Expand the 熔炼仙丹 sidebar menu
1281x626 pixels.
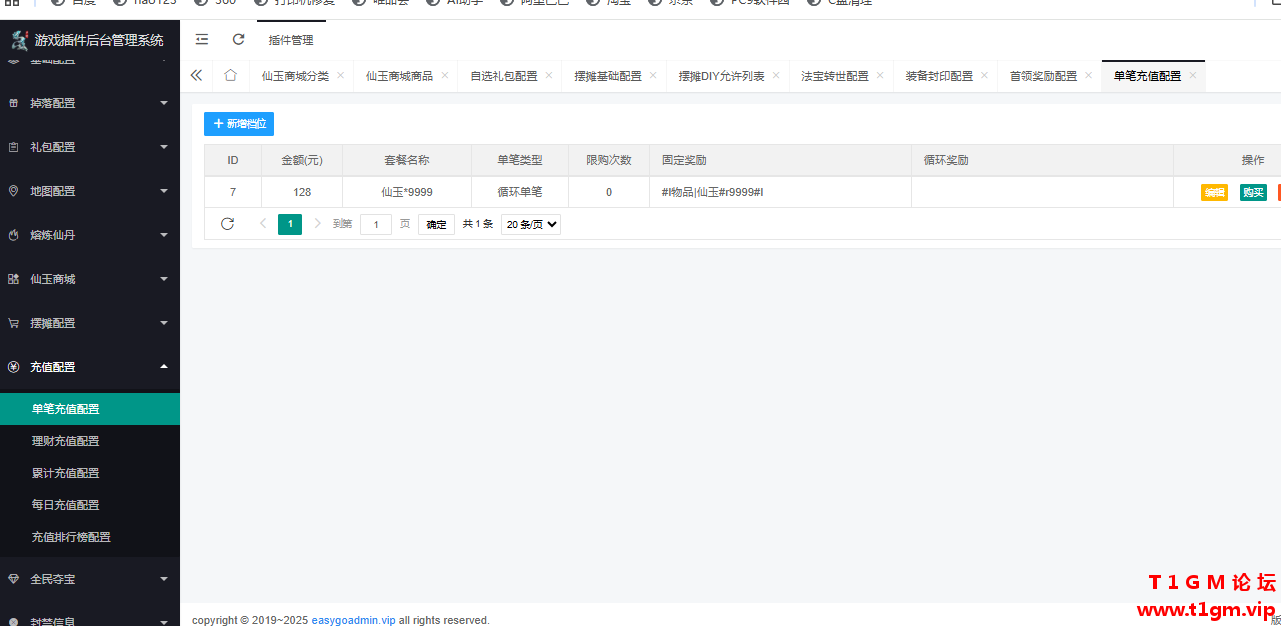(164, 235)
